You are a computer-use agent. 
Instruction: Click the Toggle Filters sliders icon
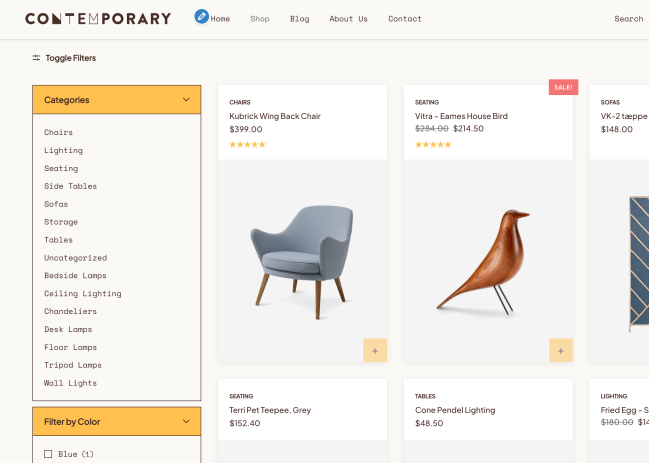tap(36, 58)
